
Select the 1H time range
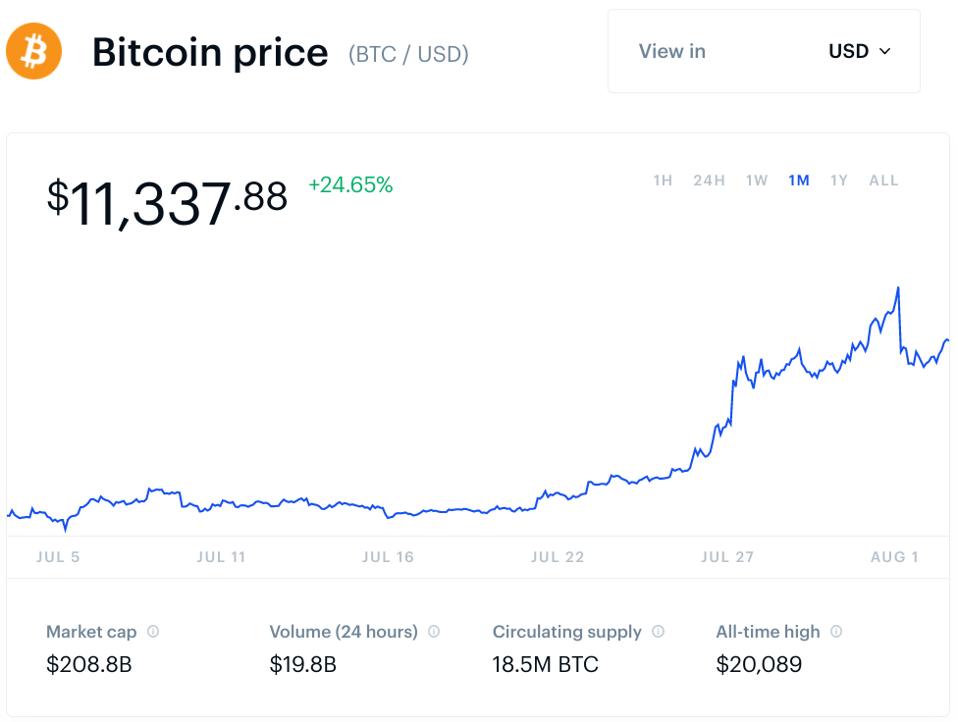tap(662, 181)
